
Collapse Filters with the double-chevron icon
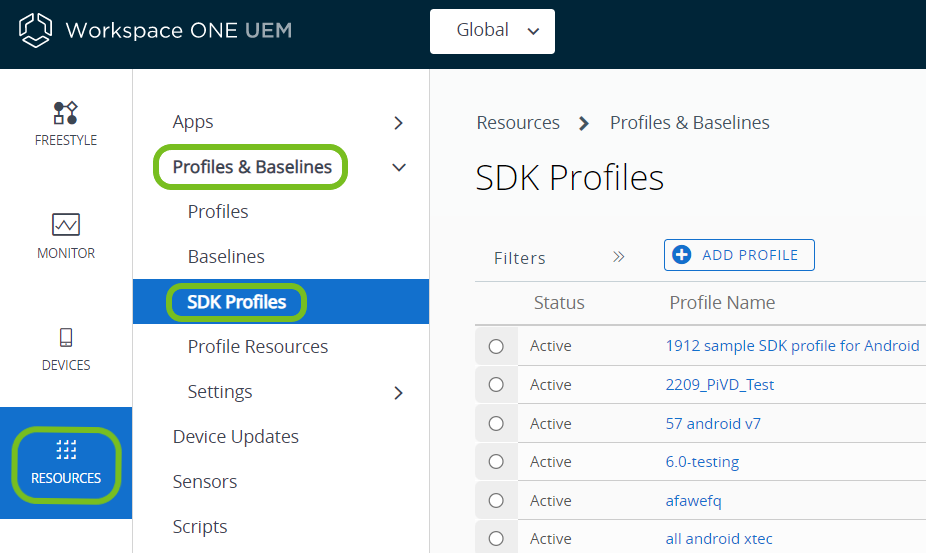coord(618,256)
